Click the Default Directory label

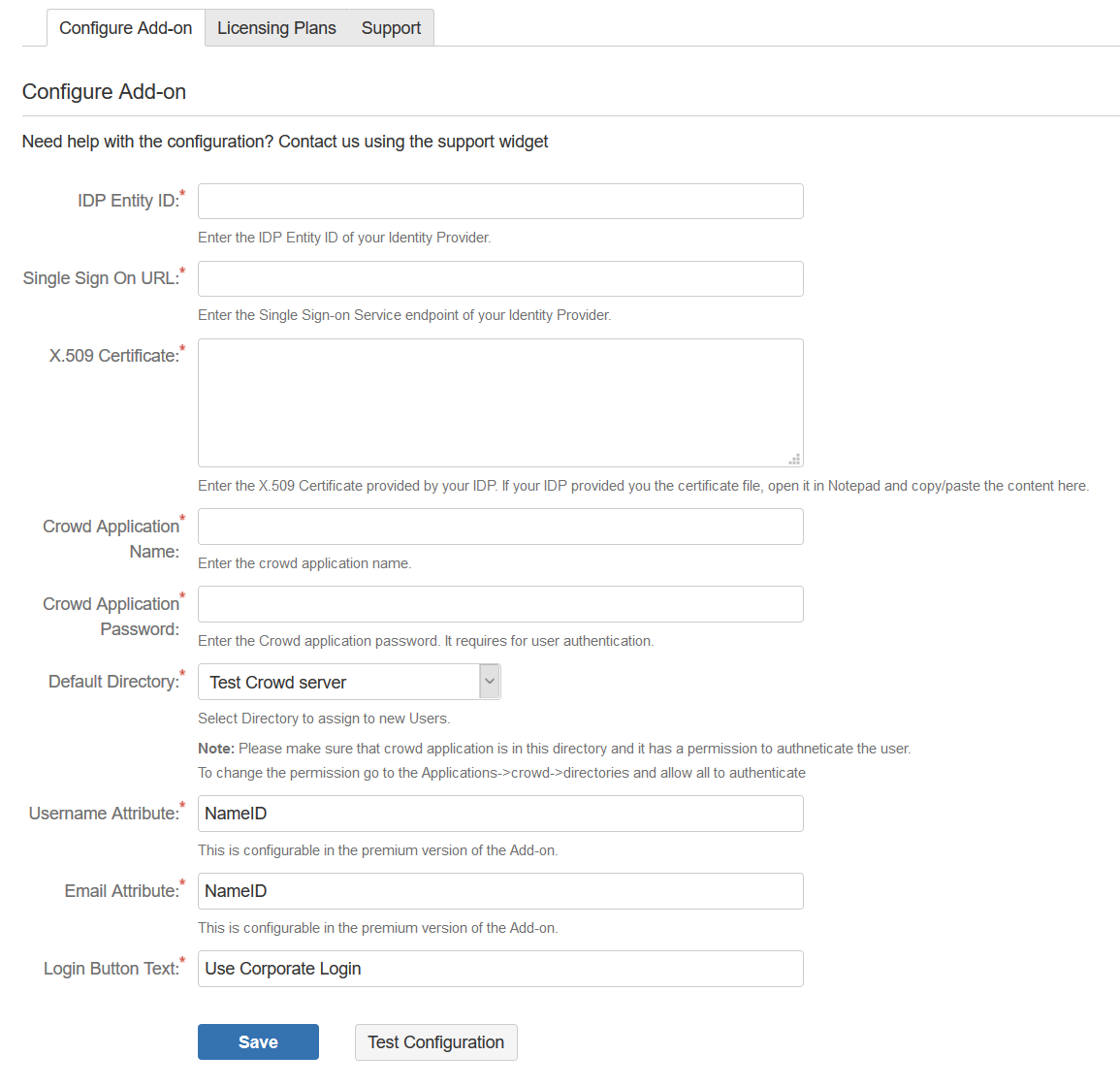114,682
